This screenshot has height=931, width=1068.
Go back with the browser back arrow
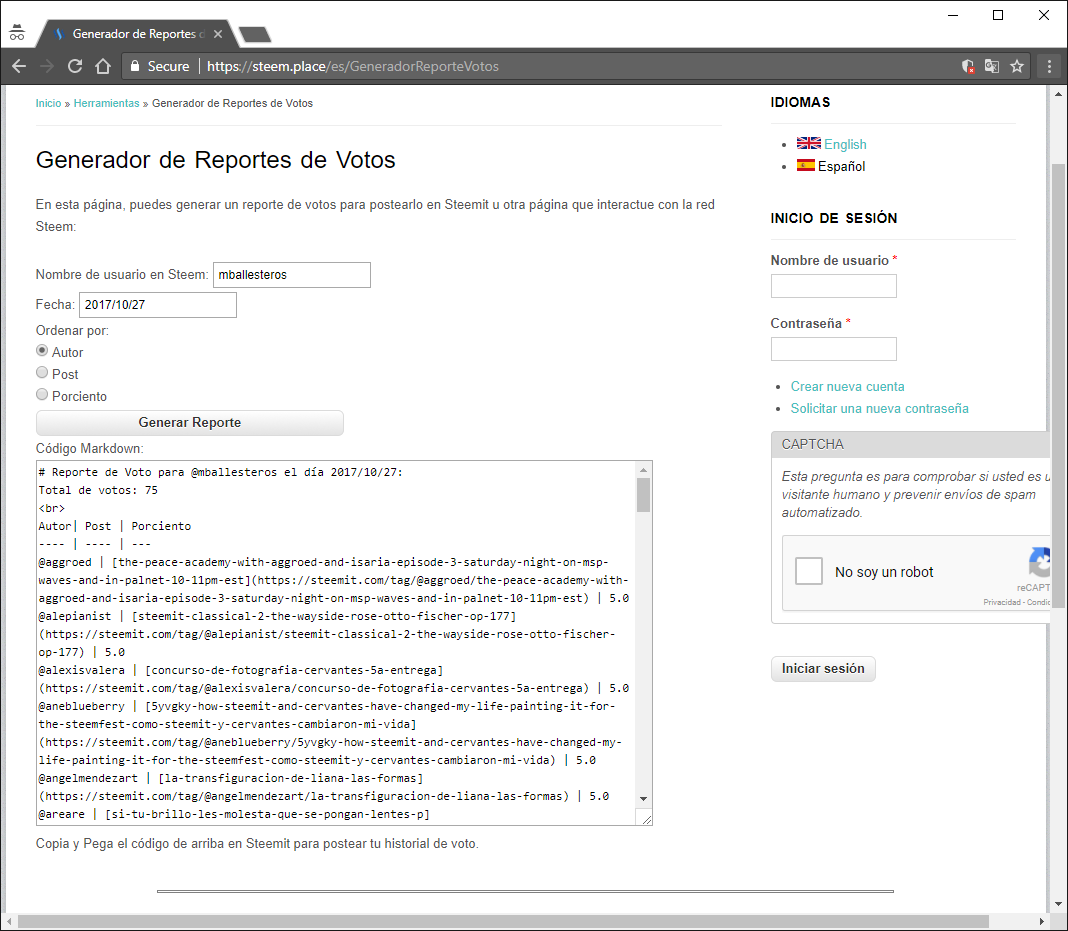(x=19, y=66)
